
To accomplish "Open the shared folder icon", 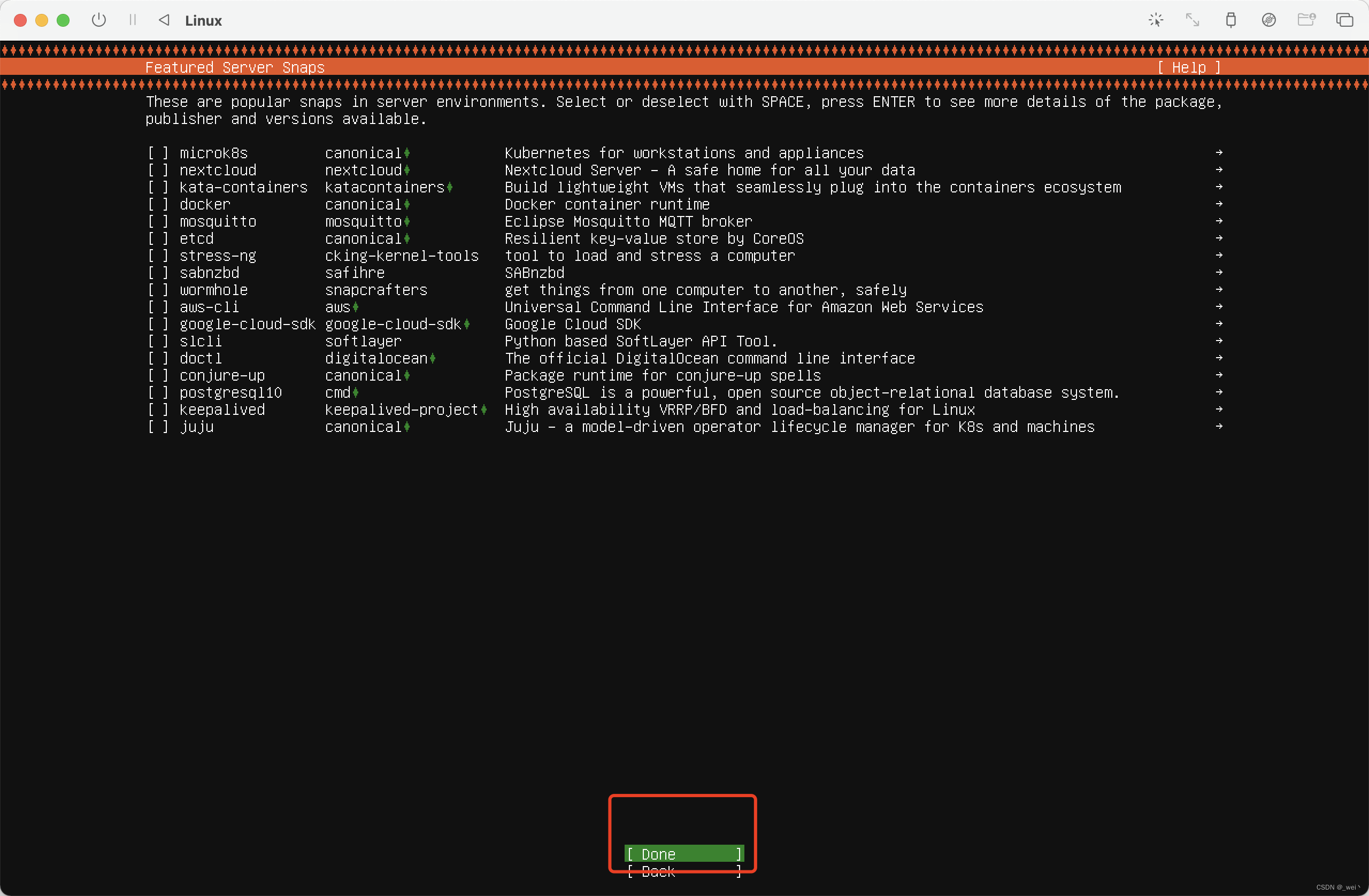I will click(1306, 20).
